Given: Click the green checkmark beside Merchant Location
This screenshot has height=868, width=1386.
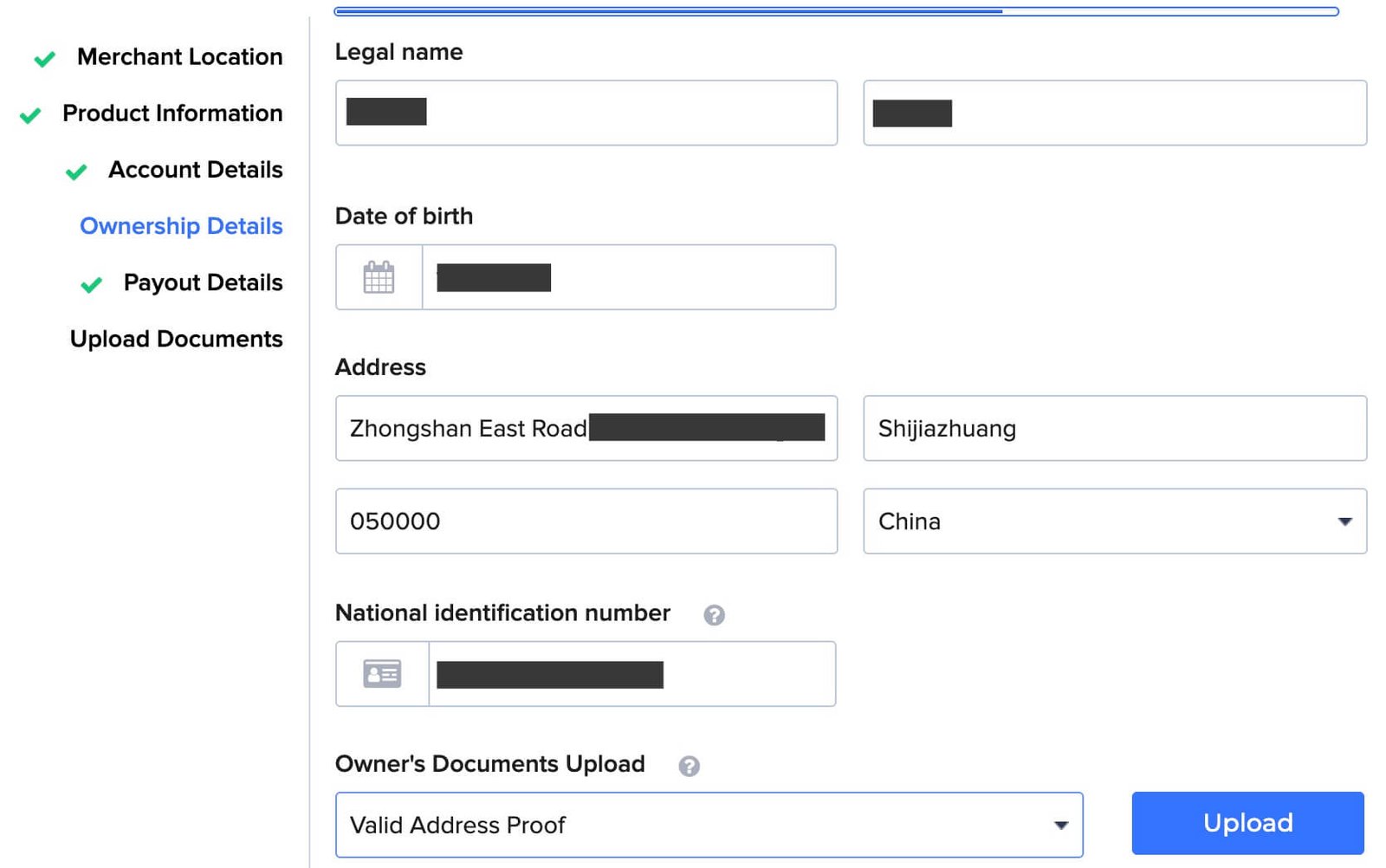Looking at the screenshot, I should point(42,58).
